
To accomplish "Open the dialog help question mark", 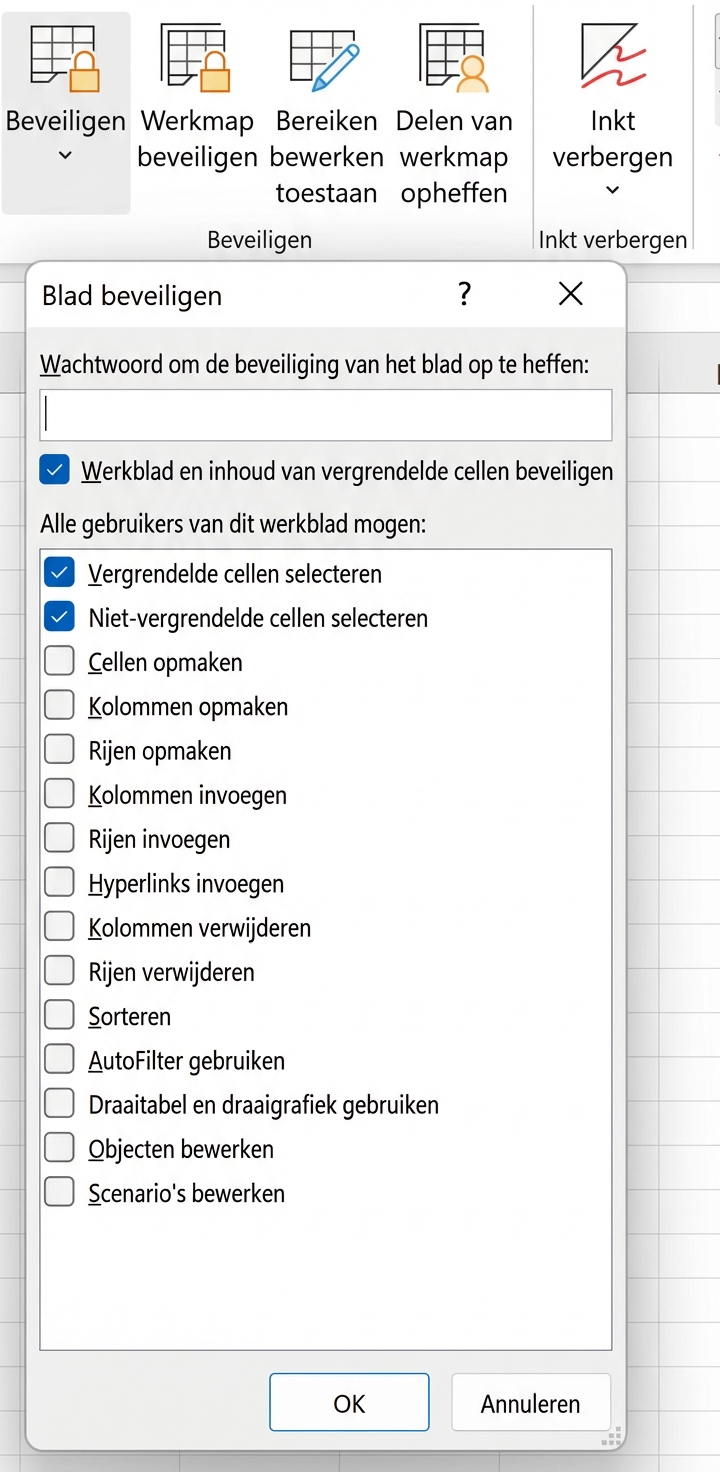I will coord(463,294).
